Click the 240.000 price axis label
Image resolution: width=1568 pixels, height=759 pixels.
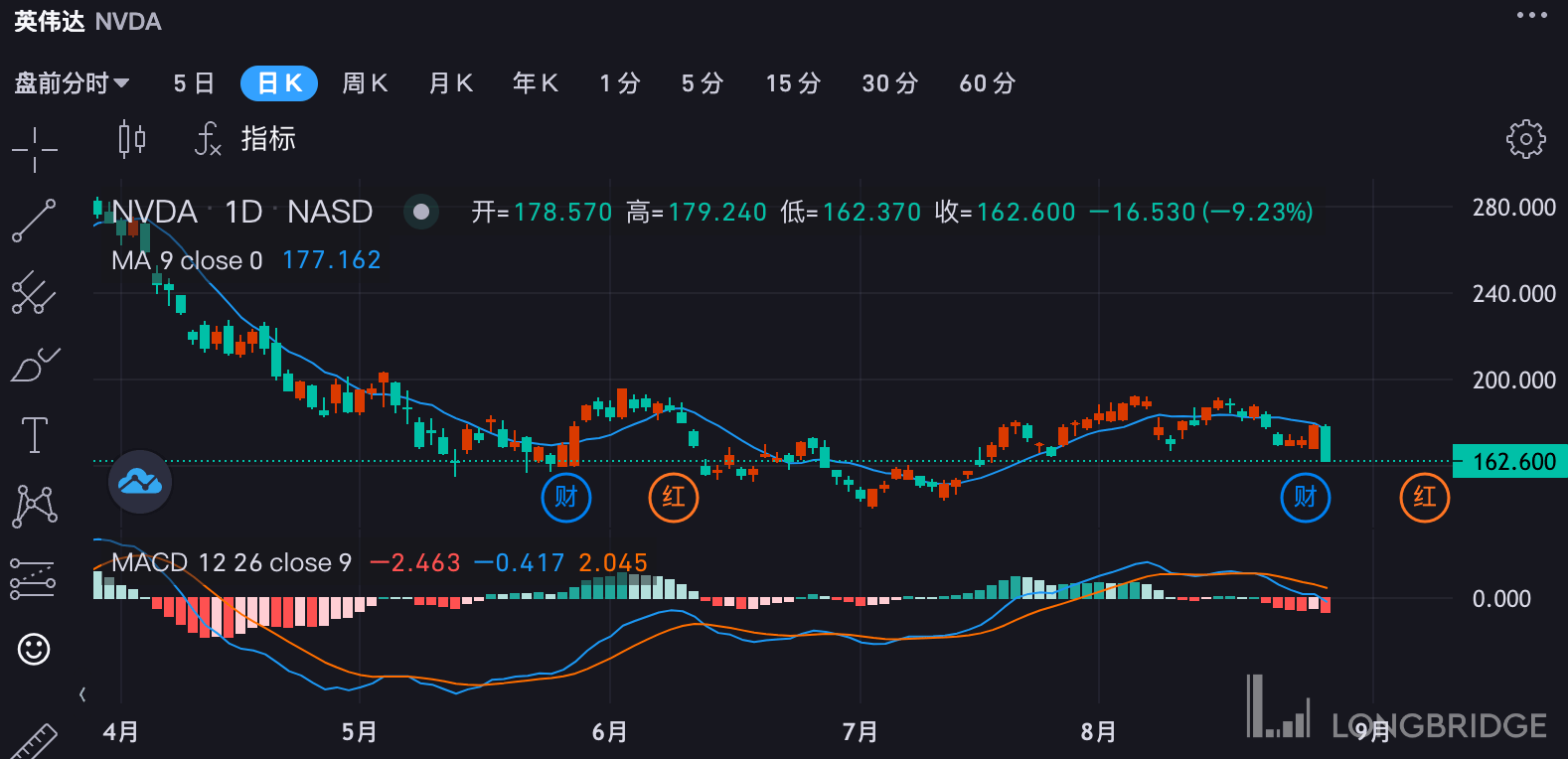(x=1513, y=294)
